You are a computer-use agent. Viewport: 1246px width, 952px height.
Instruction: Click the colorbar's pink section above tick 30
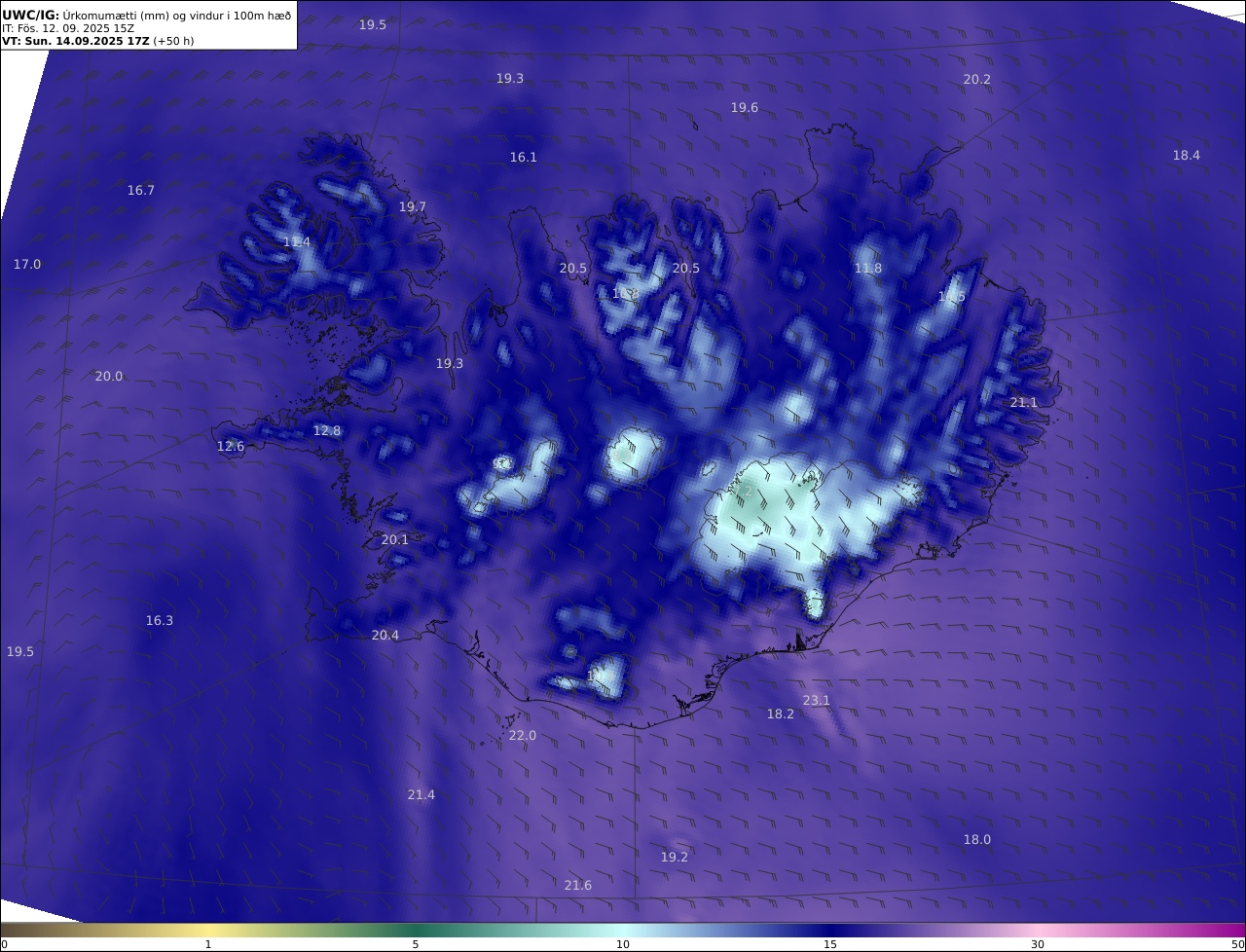(1038, 930)
